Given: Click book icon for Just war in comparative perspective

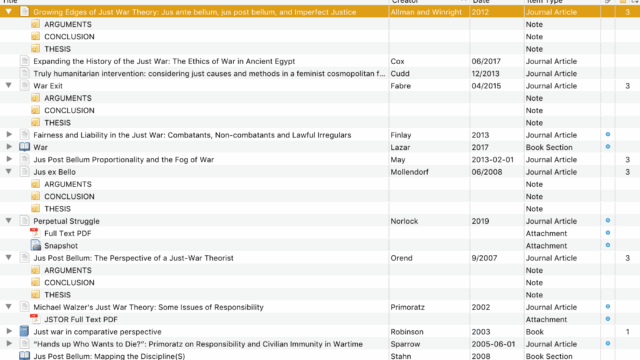Looking at the screenshot, I should click(24, 331).
